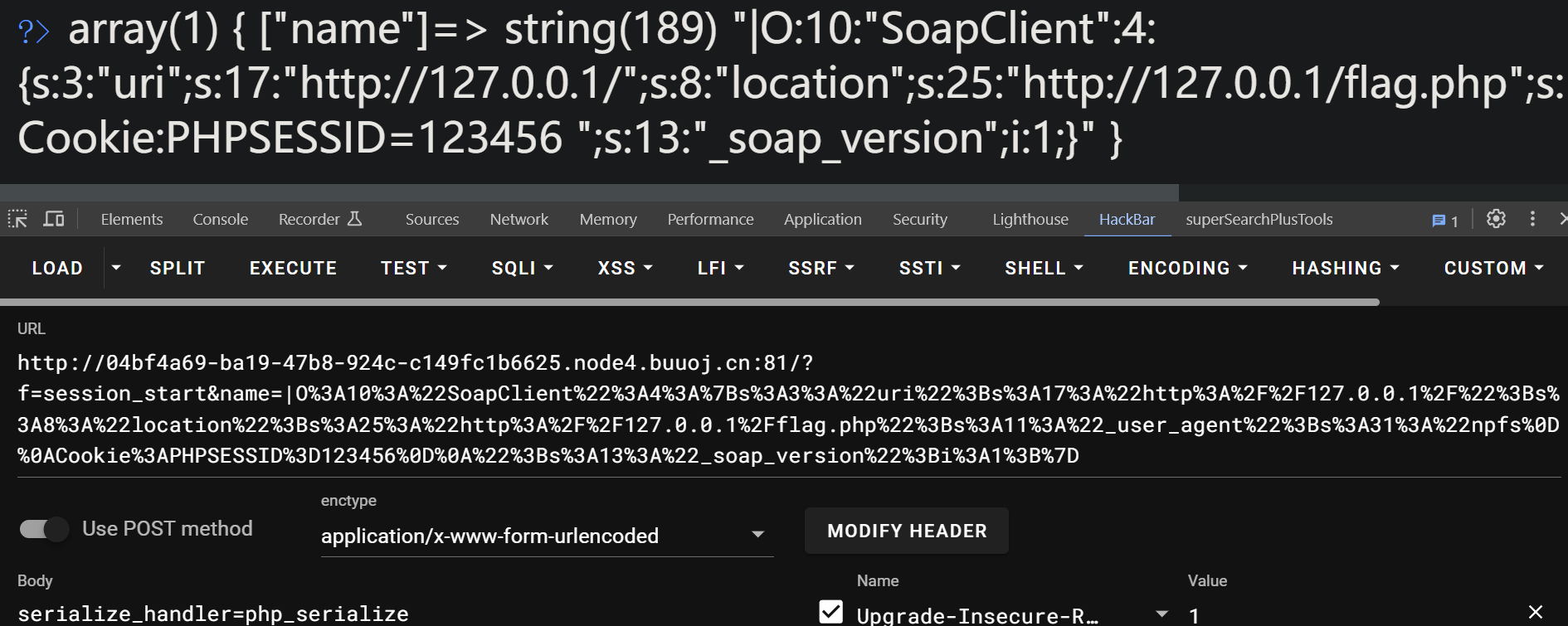Switch to the Elements tab
This screenshot has width=1568, height=626.
(132, 219)
